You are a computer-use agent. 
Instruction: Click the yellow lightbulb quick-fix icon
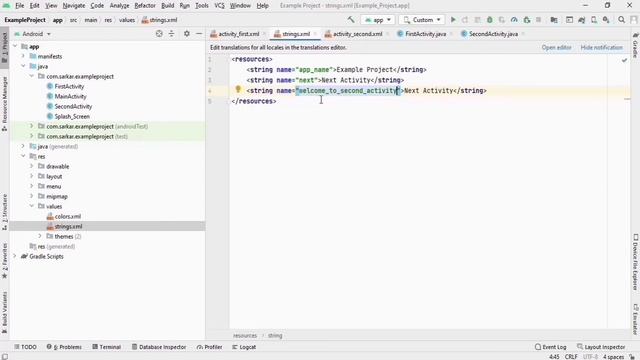[x=238, y=89]
